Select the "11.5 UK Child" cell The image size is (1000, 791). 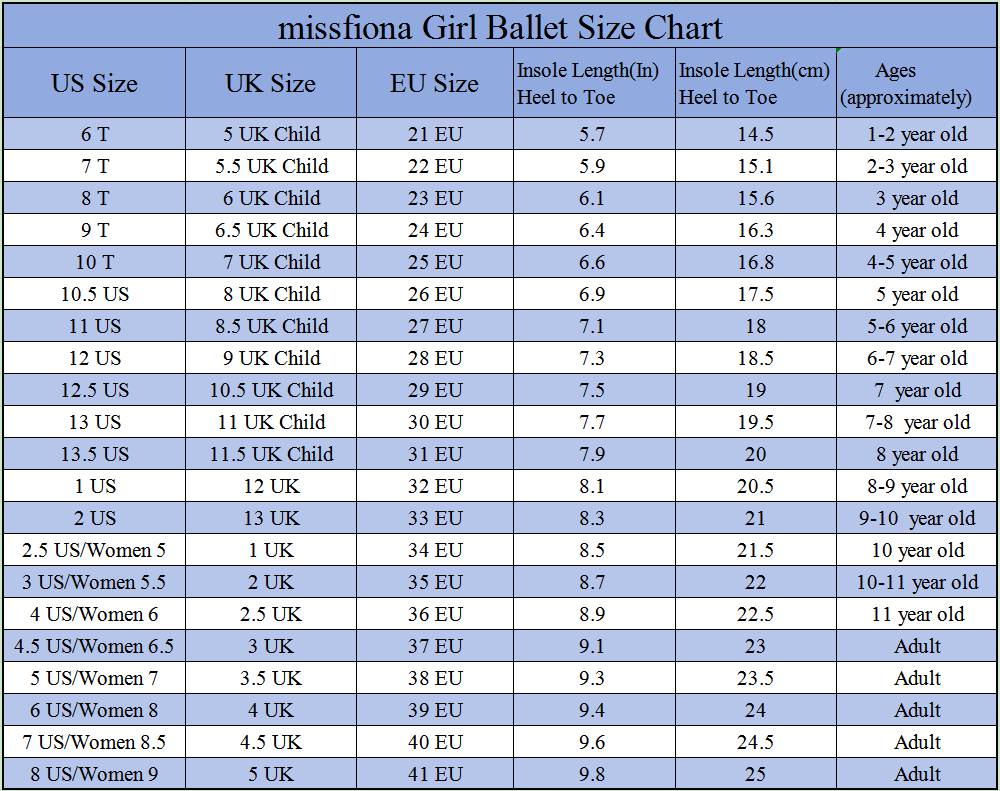pos(271,455)
